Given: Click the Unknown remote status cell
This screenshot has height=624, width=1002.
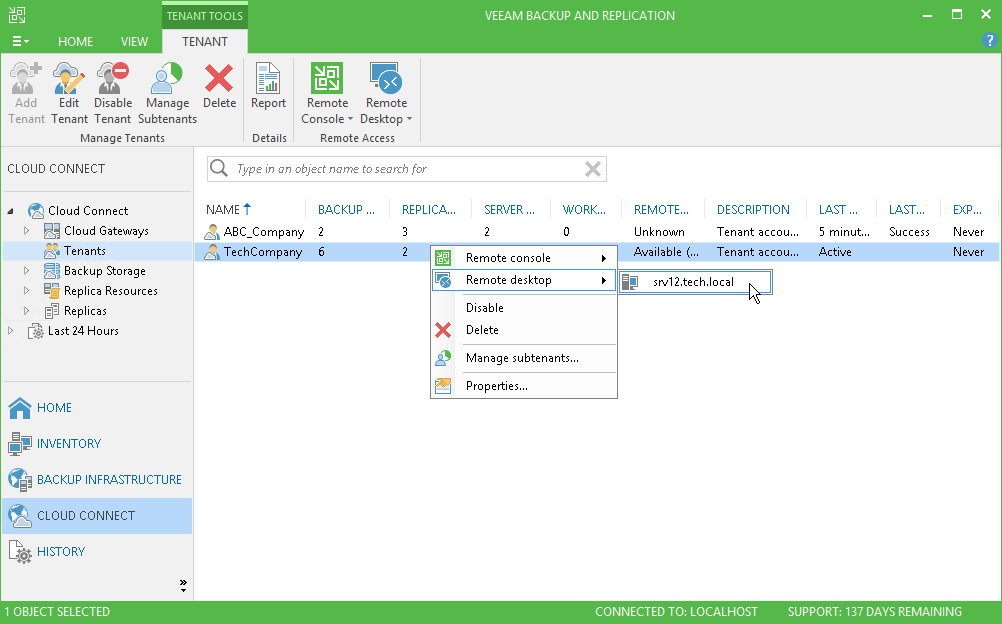Looking at the screenshot, I should tap(659, 232).
